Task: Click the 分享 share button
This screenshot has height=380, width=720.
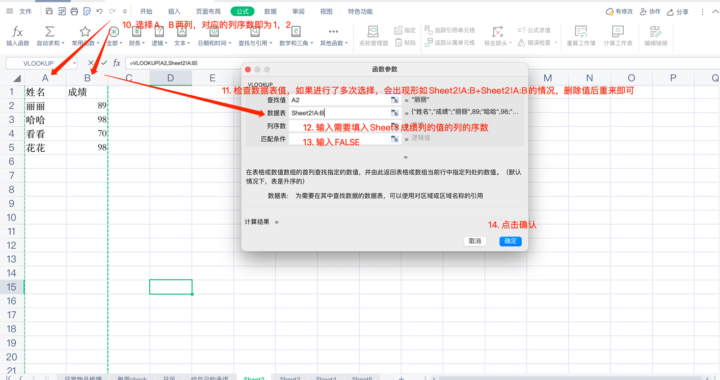Action: pyautogui.click(x=678, y=11)
